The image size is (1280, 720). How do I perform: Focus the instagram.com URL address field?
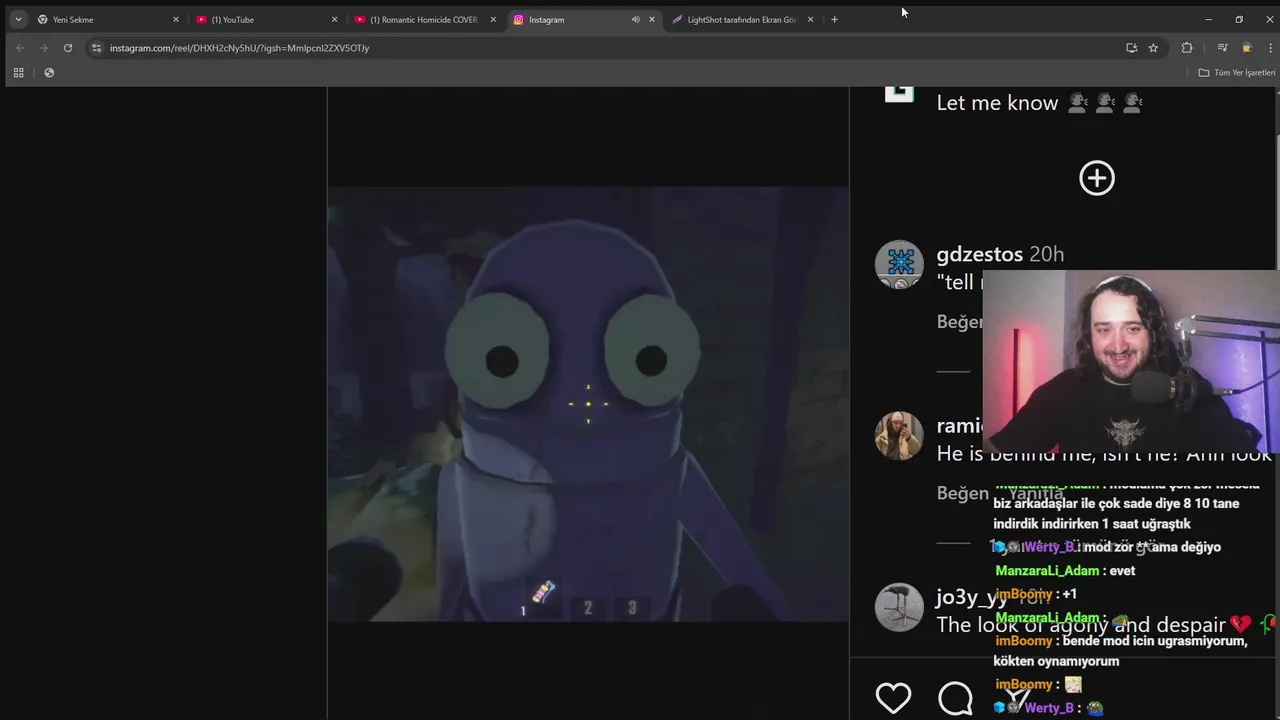pos(600,48)
